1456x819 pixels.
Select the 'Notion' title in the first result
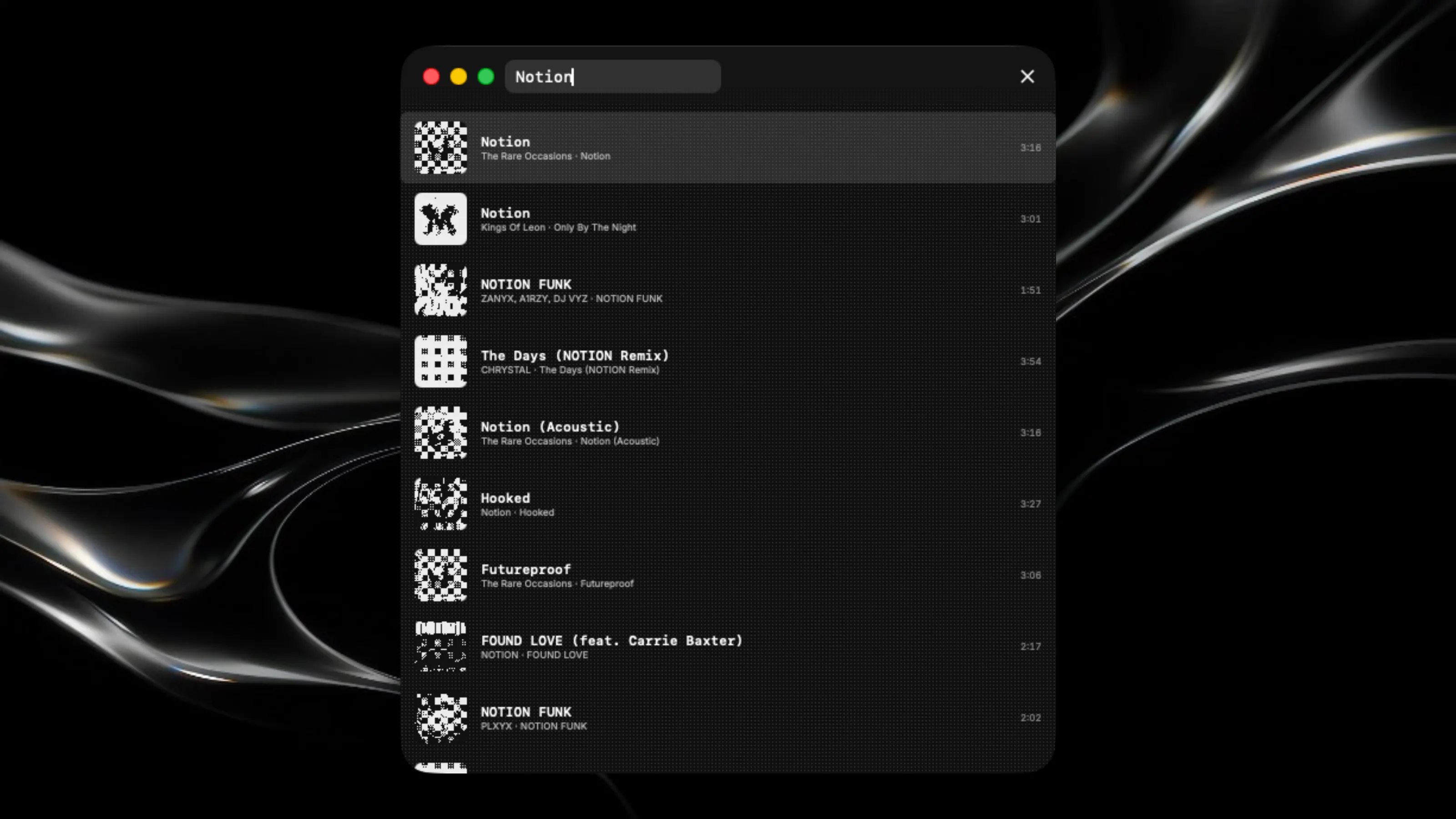[x=506, y=142]
